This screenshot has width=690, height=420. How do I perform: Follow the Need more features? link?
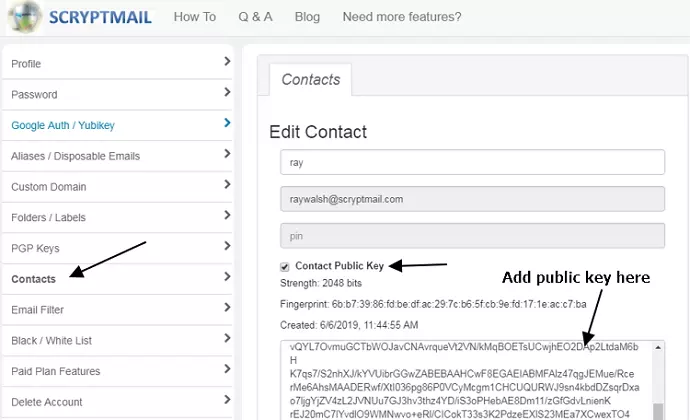click(x=402, y=17)
